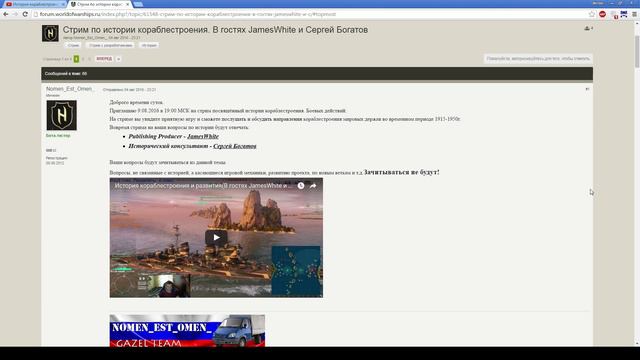Jump to the last page with the arrow

click(118, 59)
